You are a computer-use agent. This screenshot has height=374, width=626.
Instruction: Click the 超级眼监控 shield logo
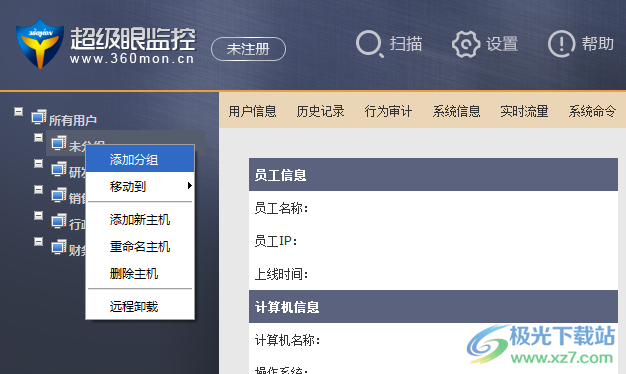[40, 43]
